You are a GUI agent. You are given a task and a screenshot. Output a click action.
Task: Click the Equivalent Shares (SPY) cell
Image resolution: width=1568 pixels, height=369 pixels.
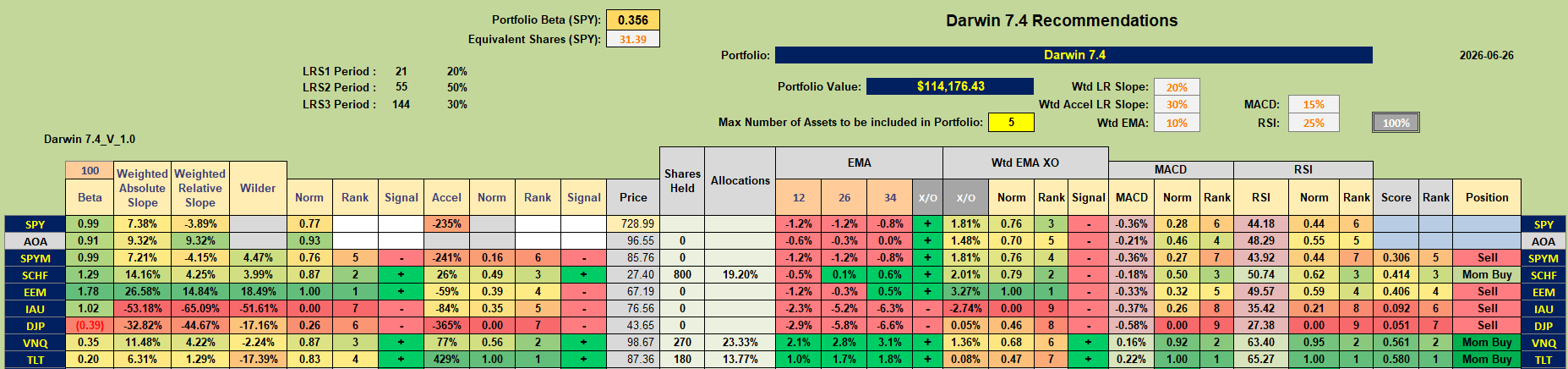click(632, 39)
